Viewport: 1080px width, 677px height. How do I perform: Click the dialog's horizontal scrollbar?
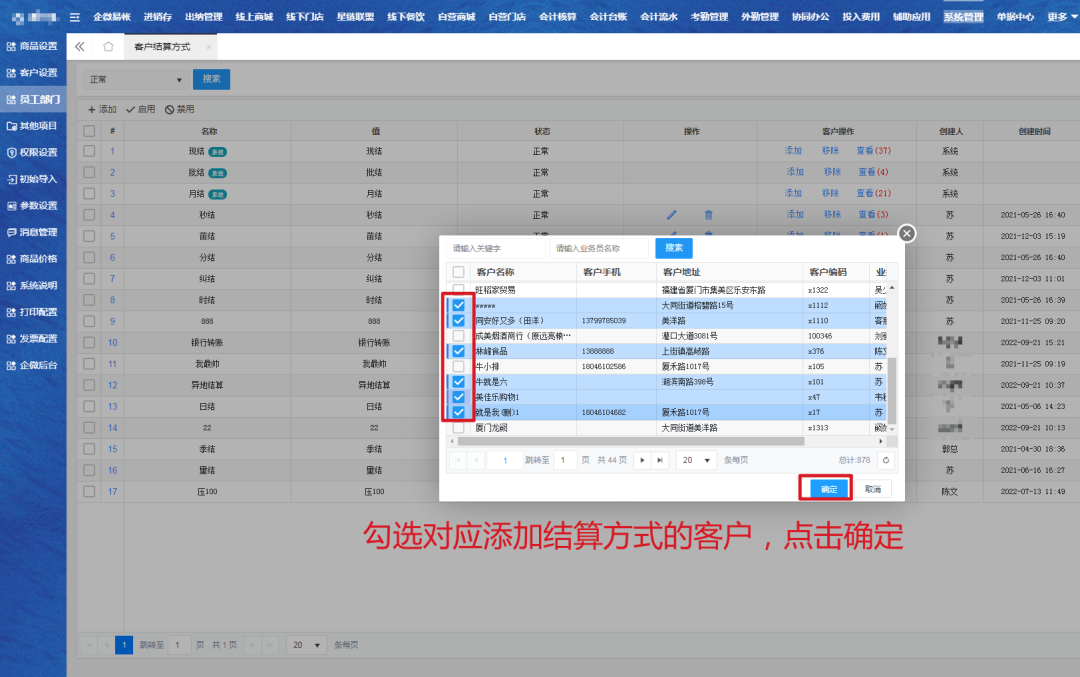(x=630, y=441)
